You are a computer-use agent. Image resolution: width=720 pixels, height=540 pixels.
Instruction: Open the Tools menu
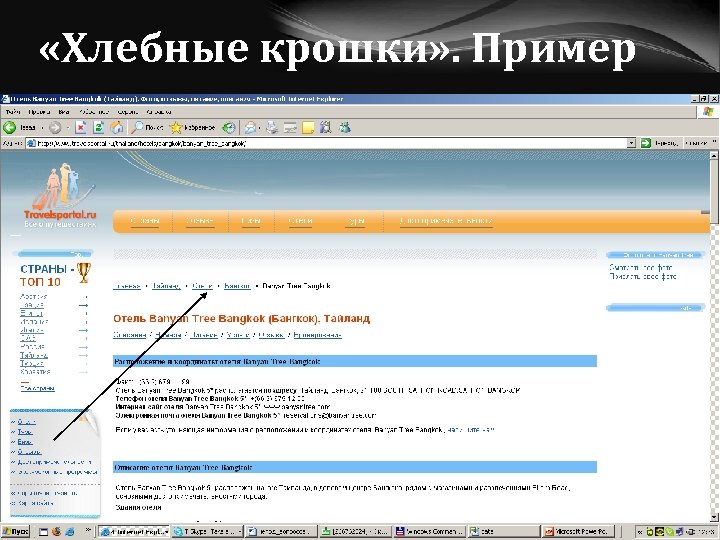pyautogui.click(x=127, y=112)
